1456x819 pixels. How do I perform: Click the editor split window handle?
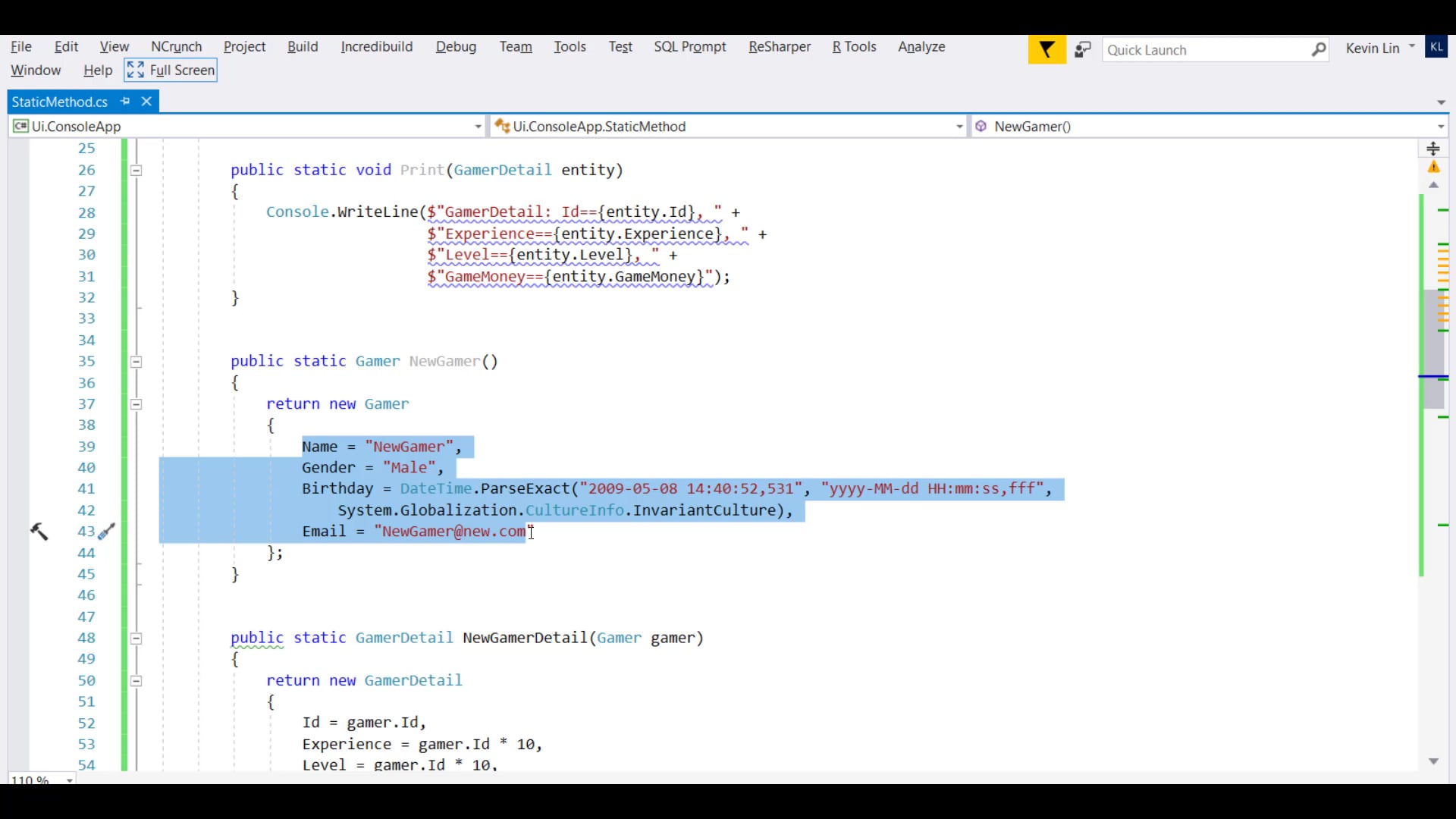pos(1433,149)
